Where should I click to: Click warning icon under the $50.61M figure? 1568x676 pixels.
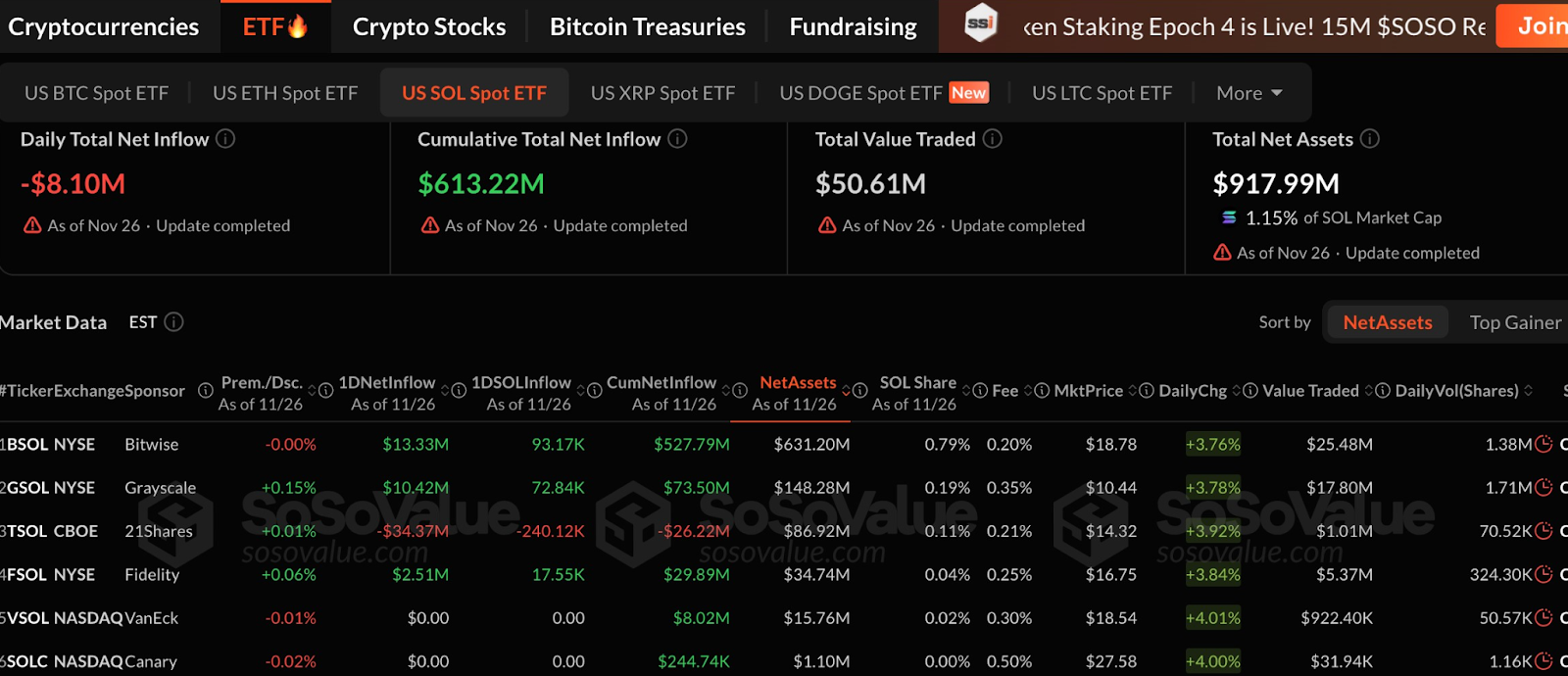[x=827, y=225]
